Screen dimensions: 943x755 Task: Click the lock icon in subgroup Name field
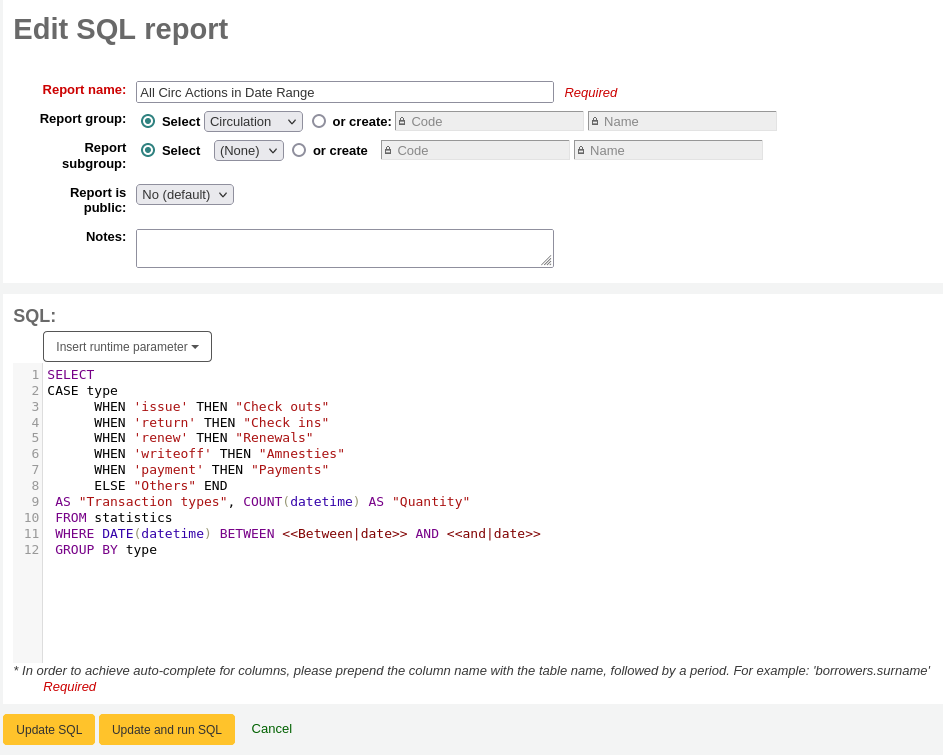(583, 150)
